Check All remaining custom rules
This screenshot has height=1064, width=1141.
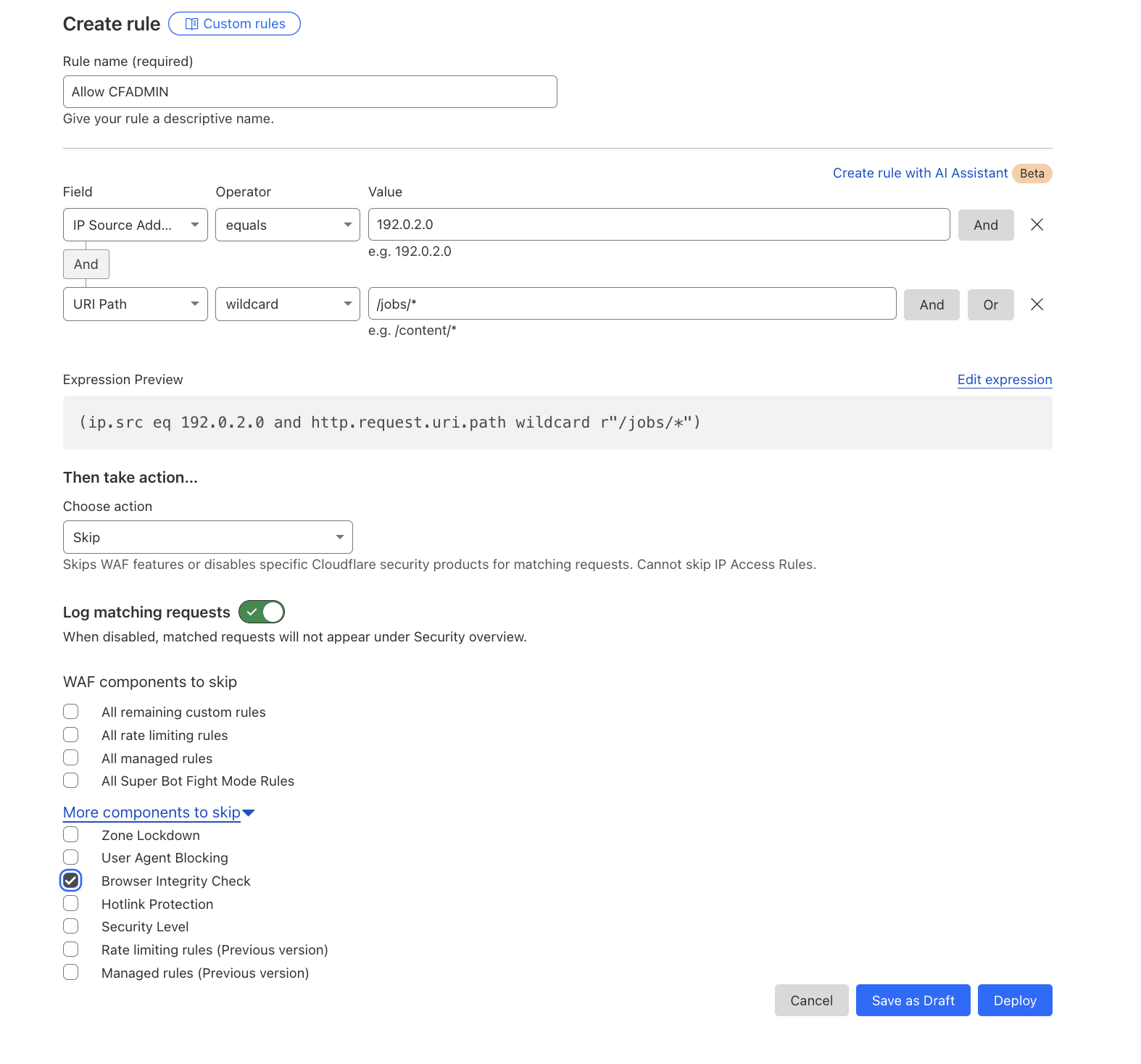(71, 712)
